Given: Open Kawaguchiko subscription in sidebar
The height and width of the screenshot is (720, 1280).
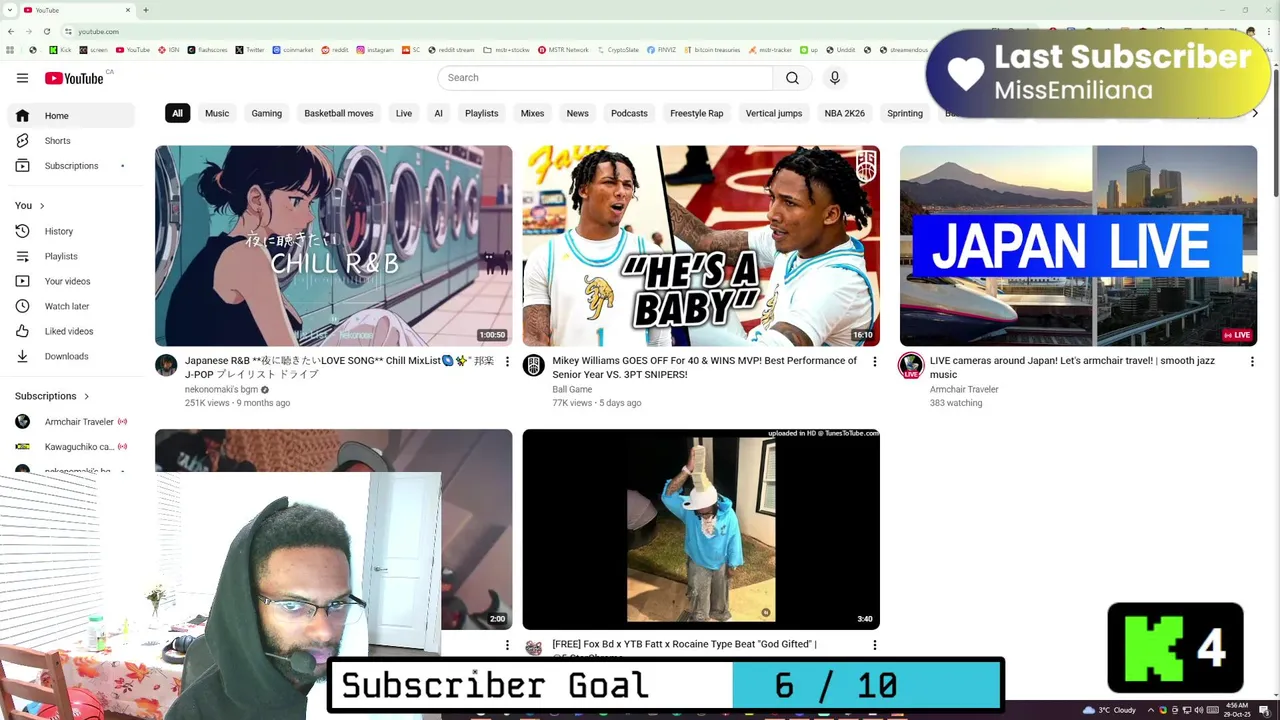Looking at the screenshot, I should click(x=71, y=447).
